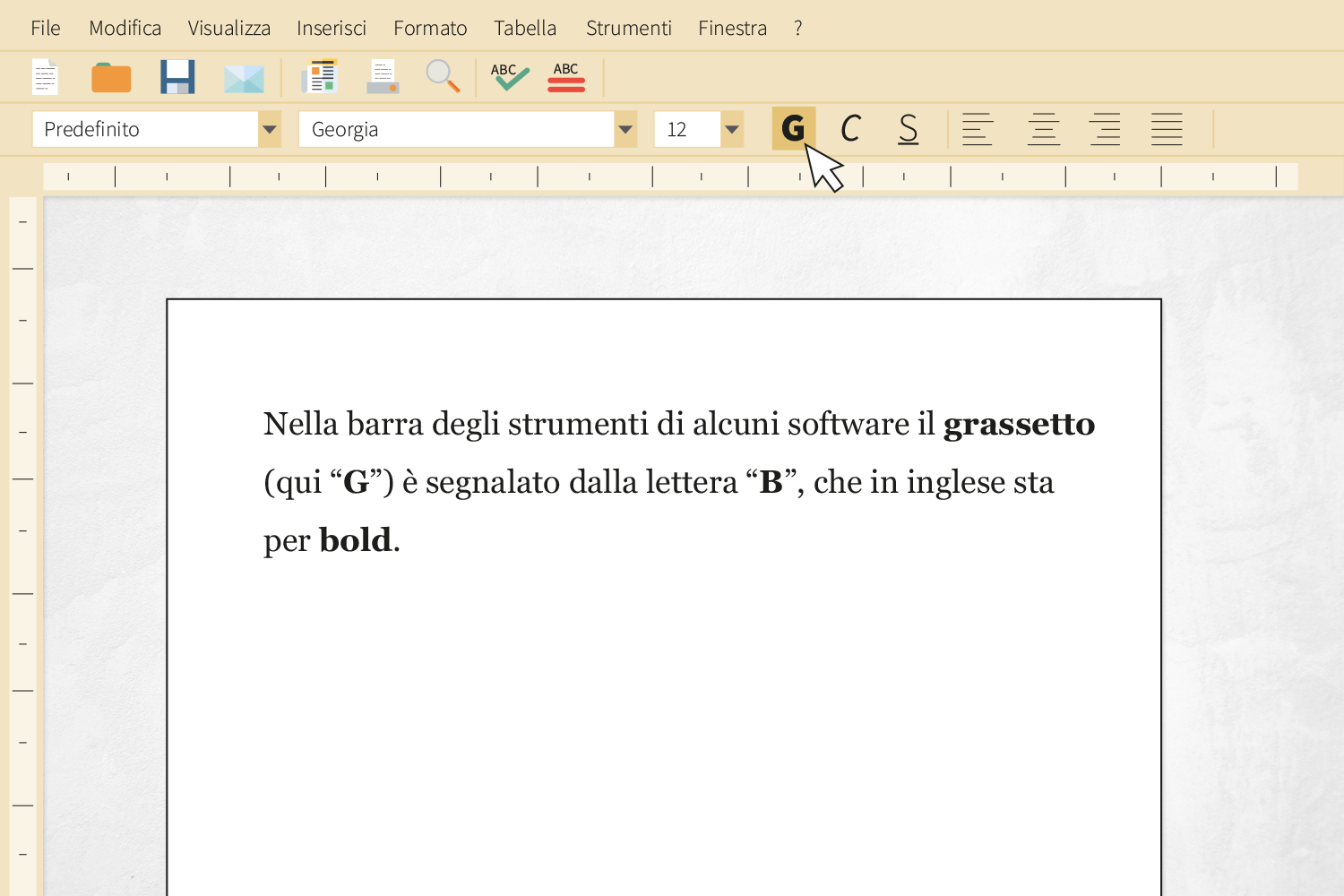Activate the zoom magnifier tool
The image size is (1344, 896).
[x=443, y=78]
